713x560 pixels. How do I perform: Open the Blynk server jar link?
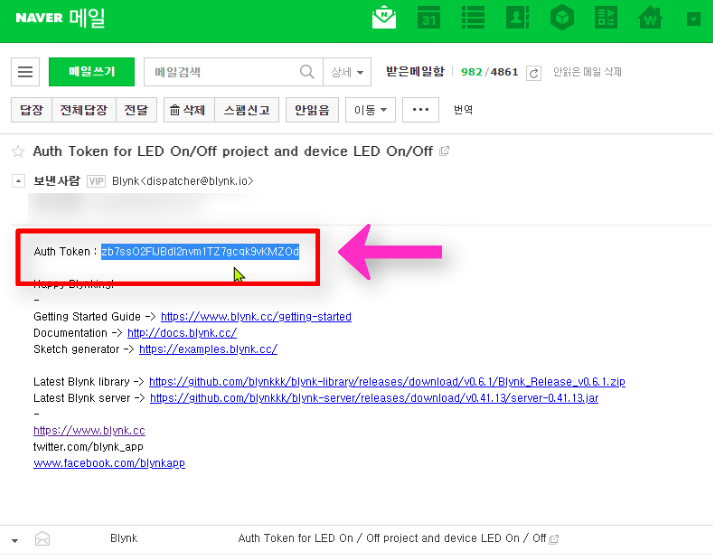[x=374, y=398]
